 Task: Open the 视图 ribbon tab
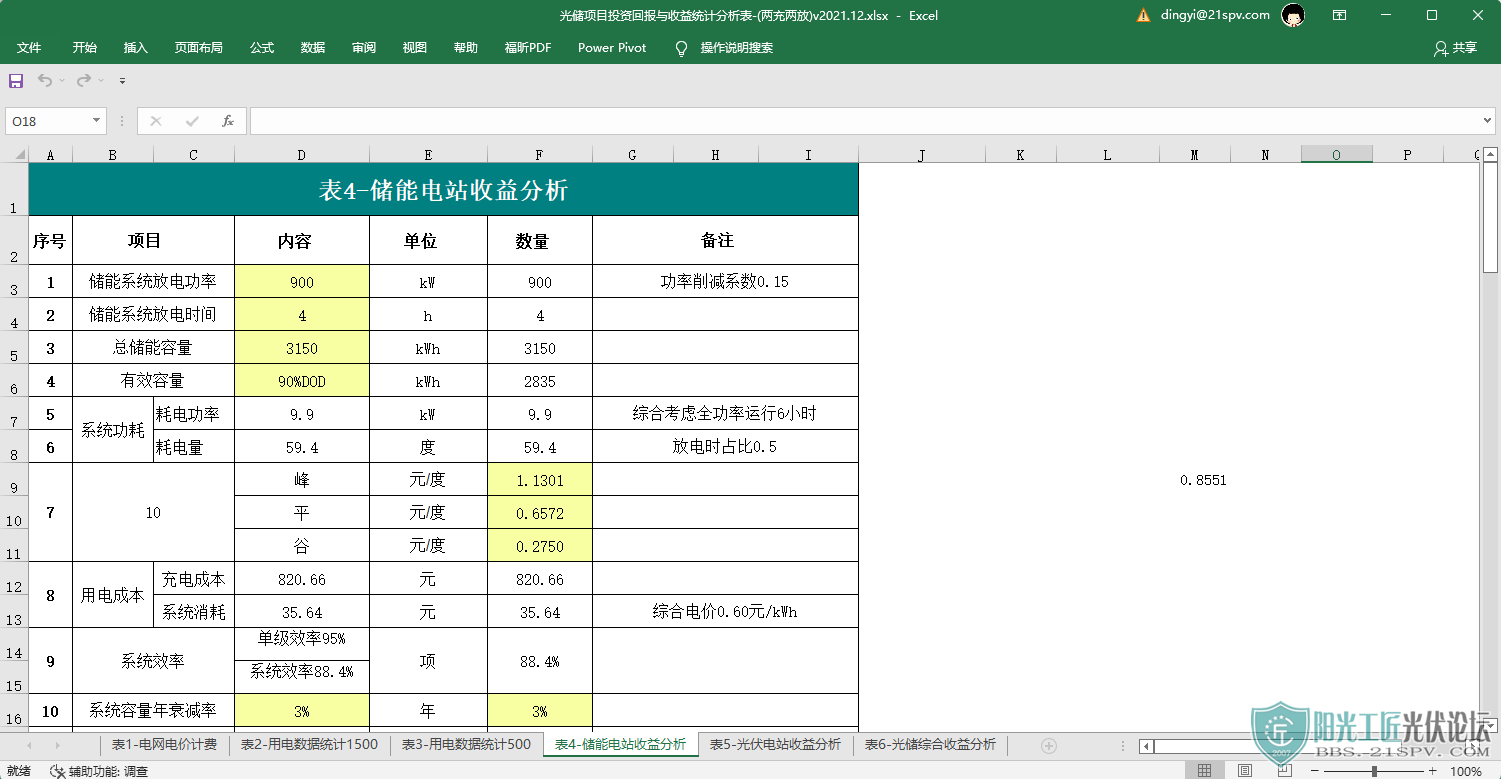415,47
